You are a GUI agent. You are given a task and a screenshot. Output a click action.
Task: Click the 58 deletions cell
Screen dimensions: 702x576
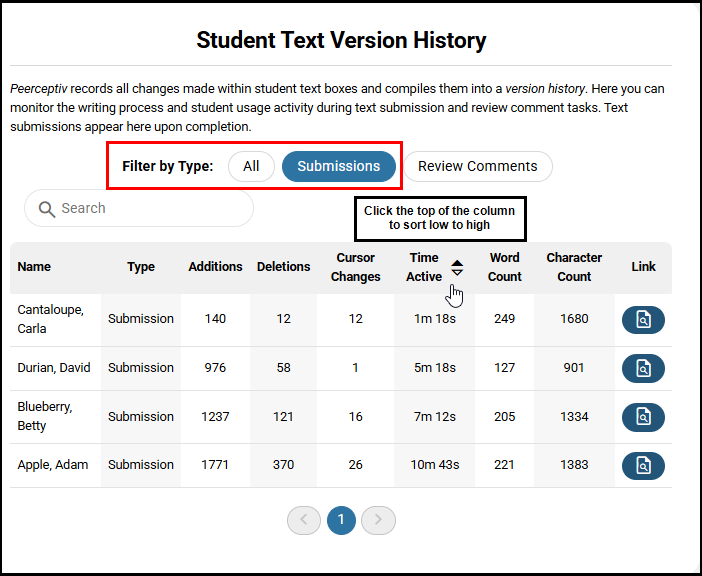coord(283,367)
